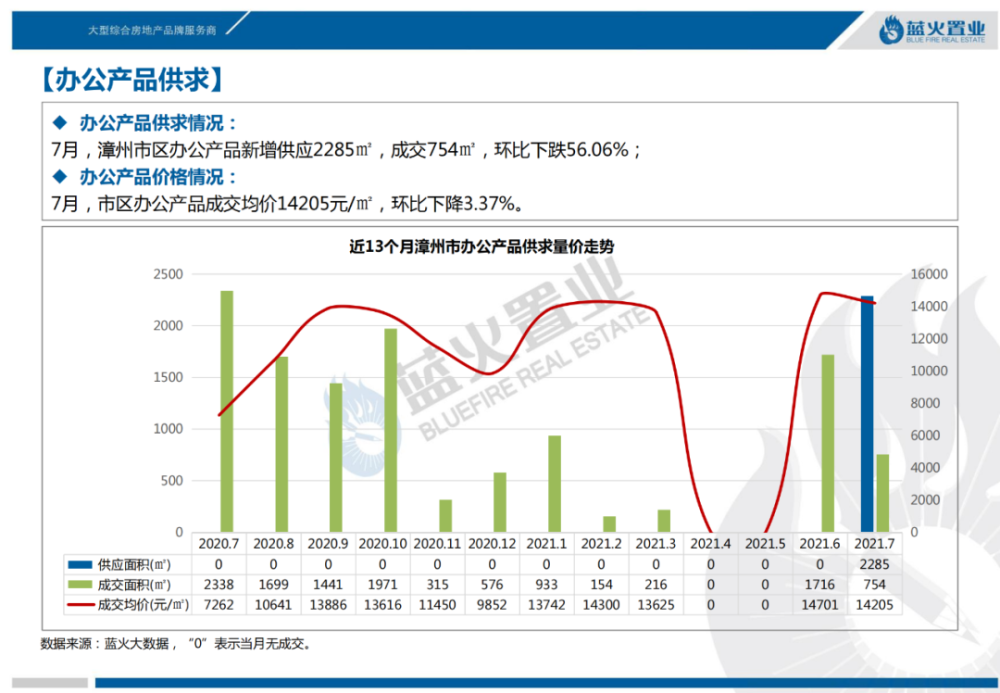The height and width of the screenshot is (693, 1000).
Task: Click the 2021.6 column header
Action: pyautogui.click(x=820, y=544)
